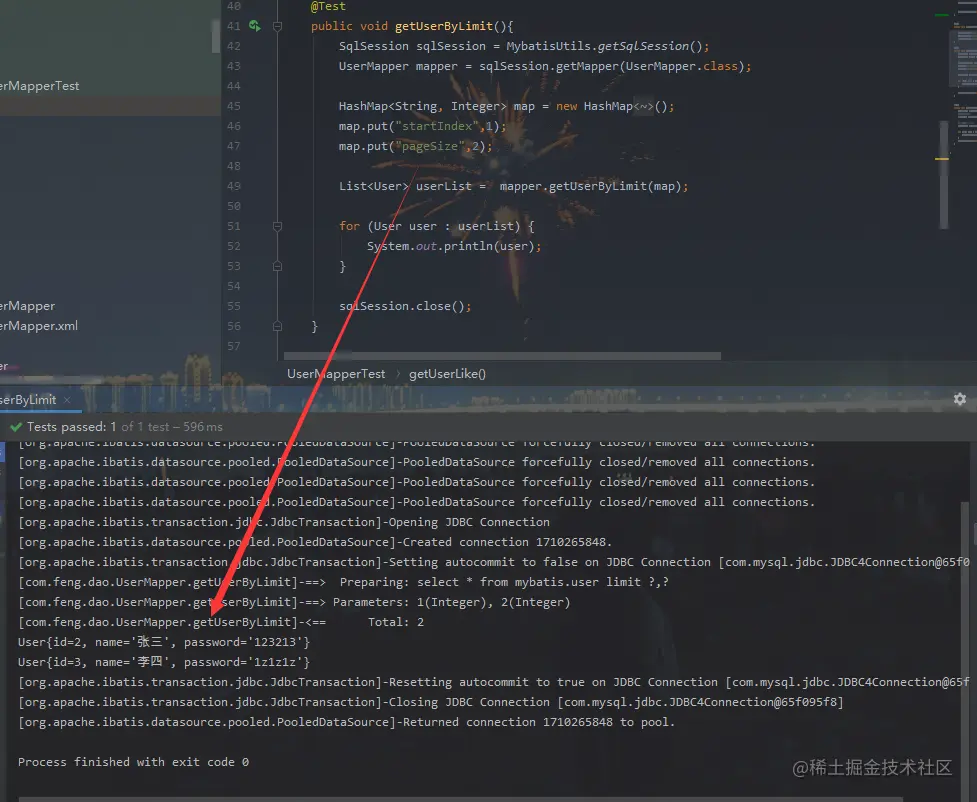Open UserMapper.xml in project tree
Screen dimensions: 977x802
coord(39,326)
